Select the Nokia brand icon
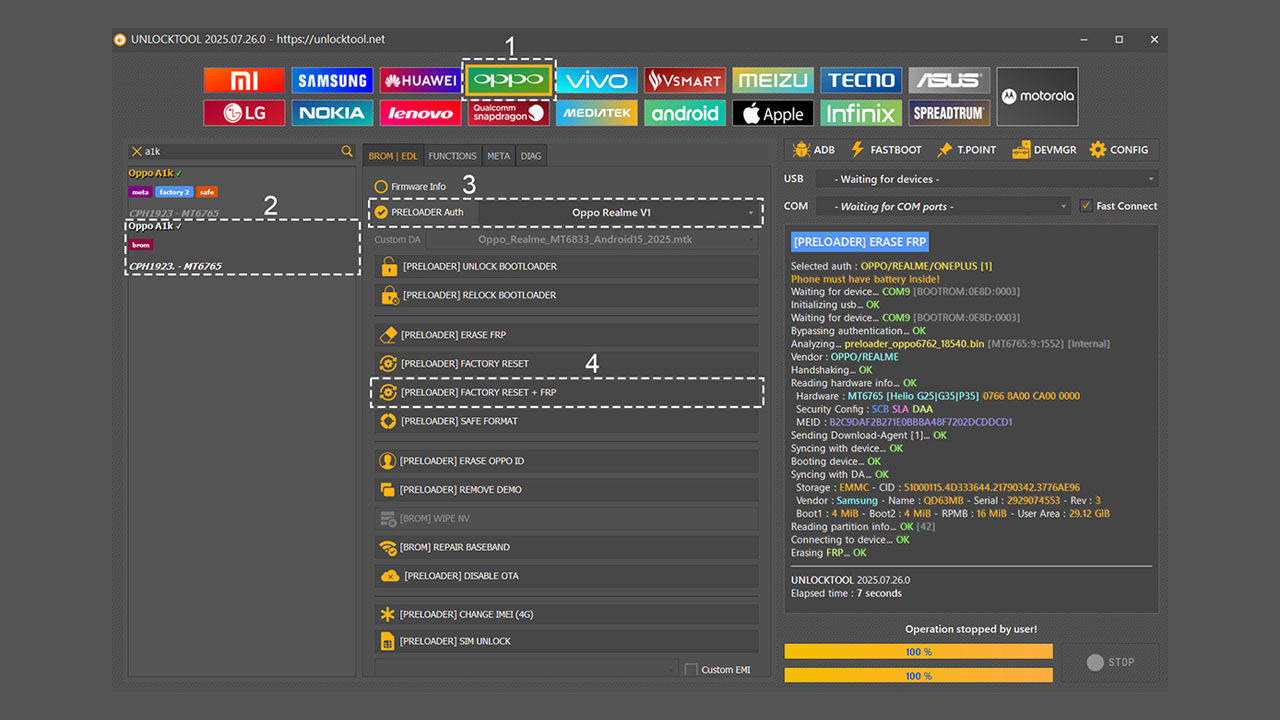The image size is (1280, 720). pos(332,113)
